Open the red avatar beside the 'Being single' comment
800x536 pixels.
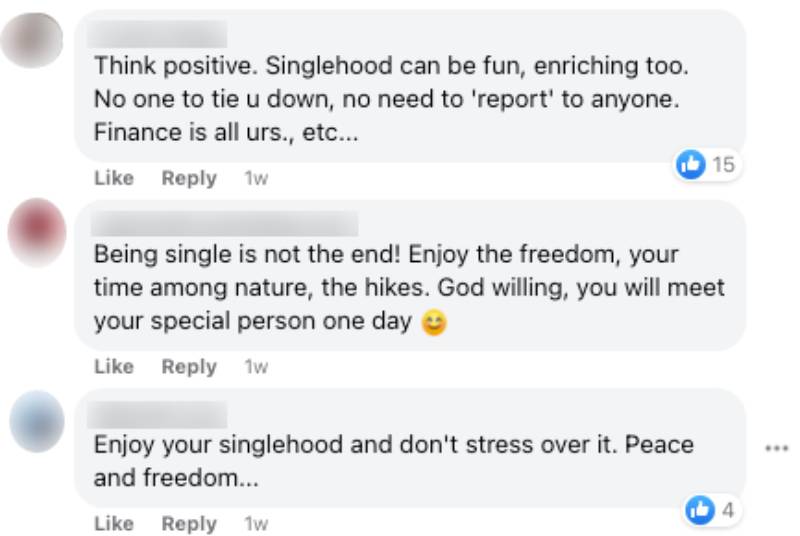[37, 233]
